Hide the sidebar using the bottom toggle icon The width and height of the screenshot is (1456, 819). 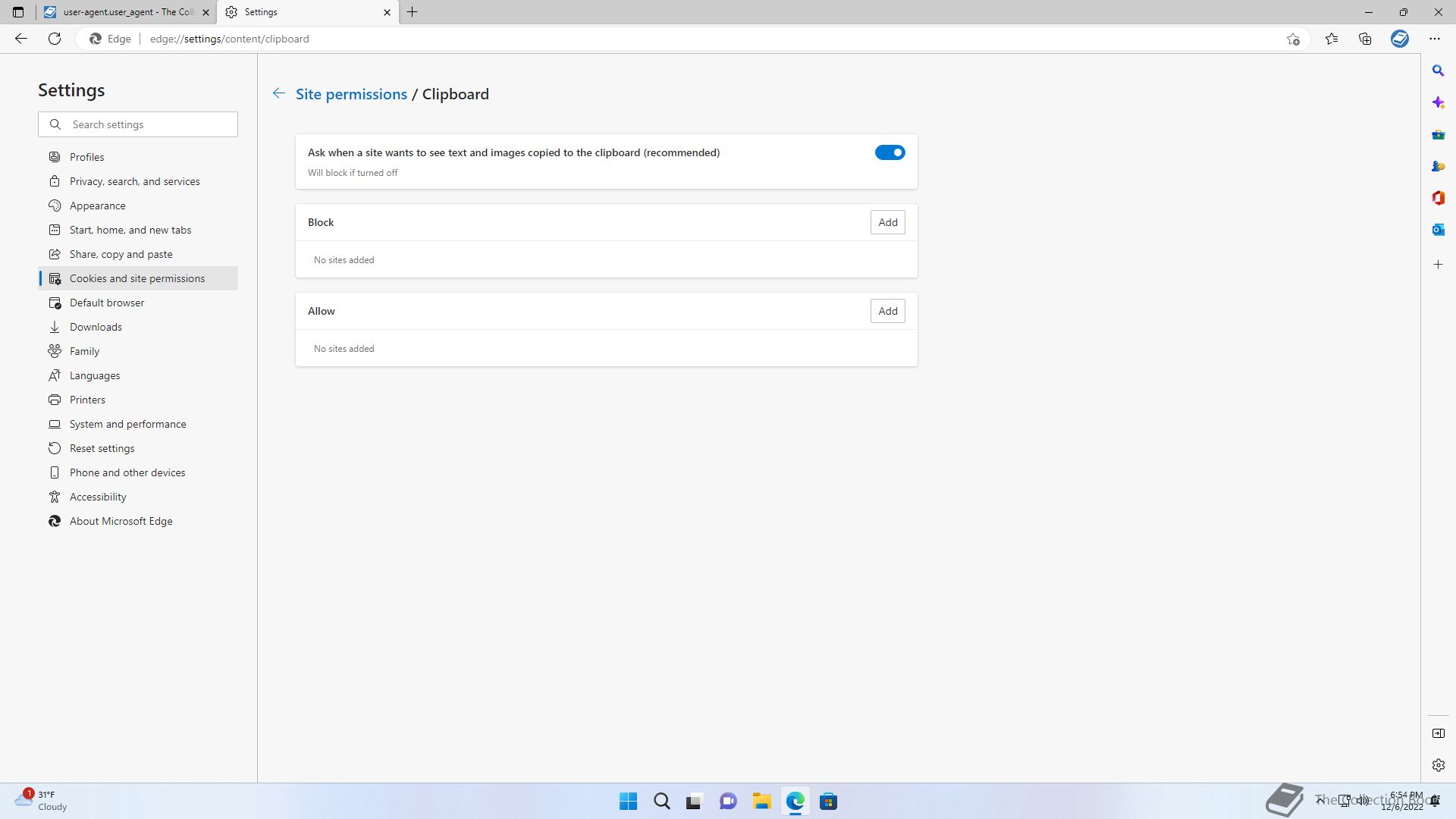tap(1438, 733)
